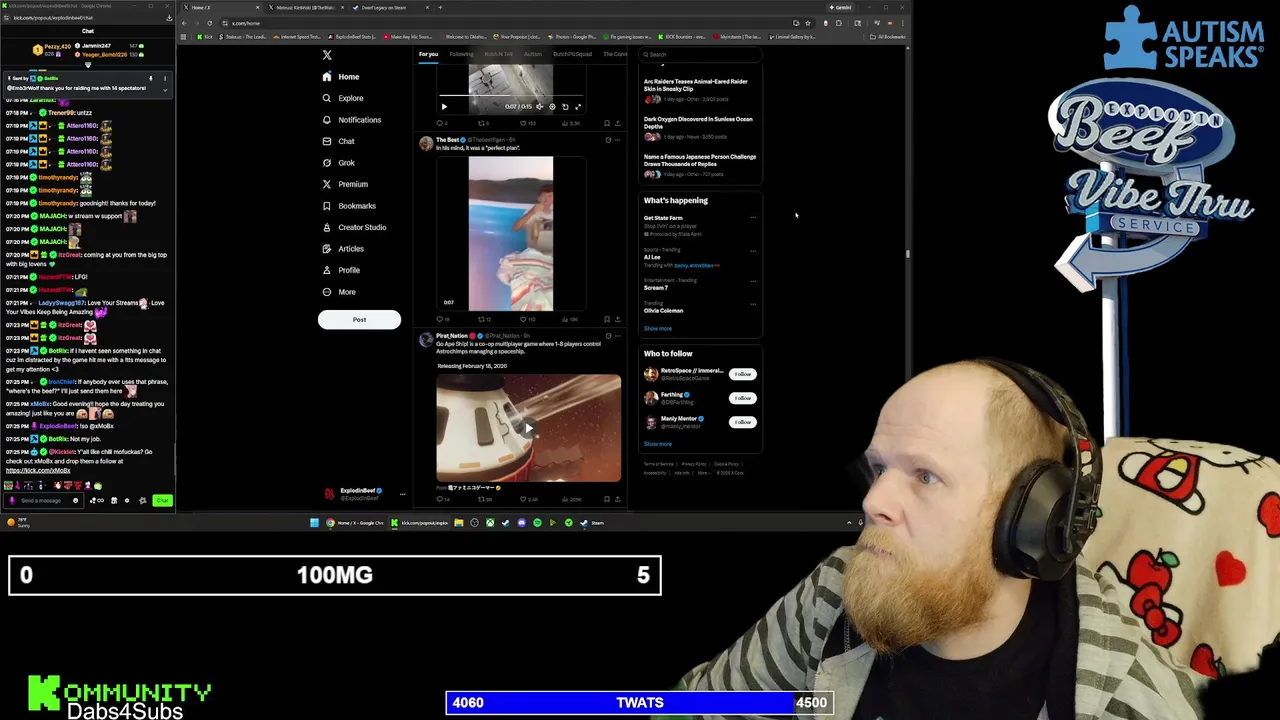Share The Best's perfect plan post

[618, 319]
